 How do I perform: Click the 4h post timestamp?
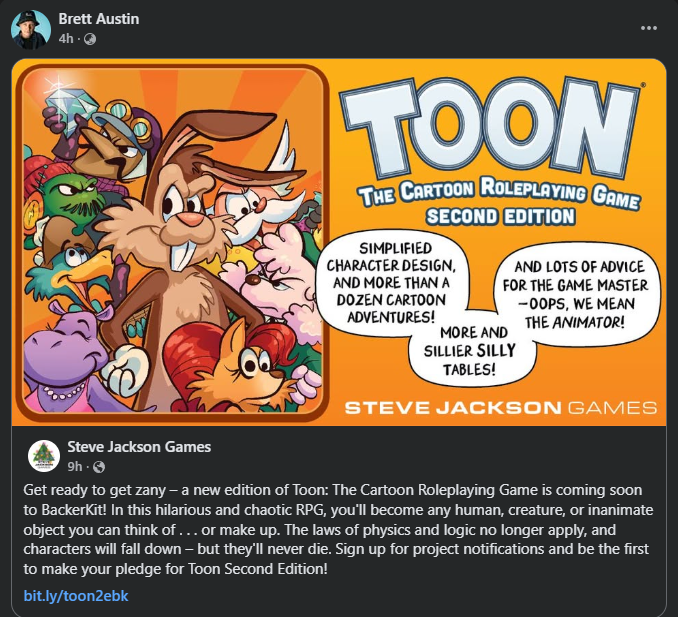click(x=66, y=38)
